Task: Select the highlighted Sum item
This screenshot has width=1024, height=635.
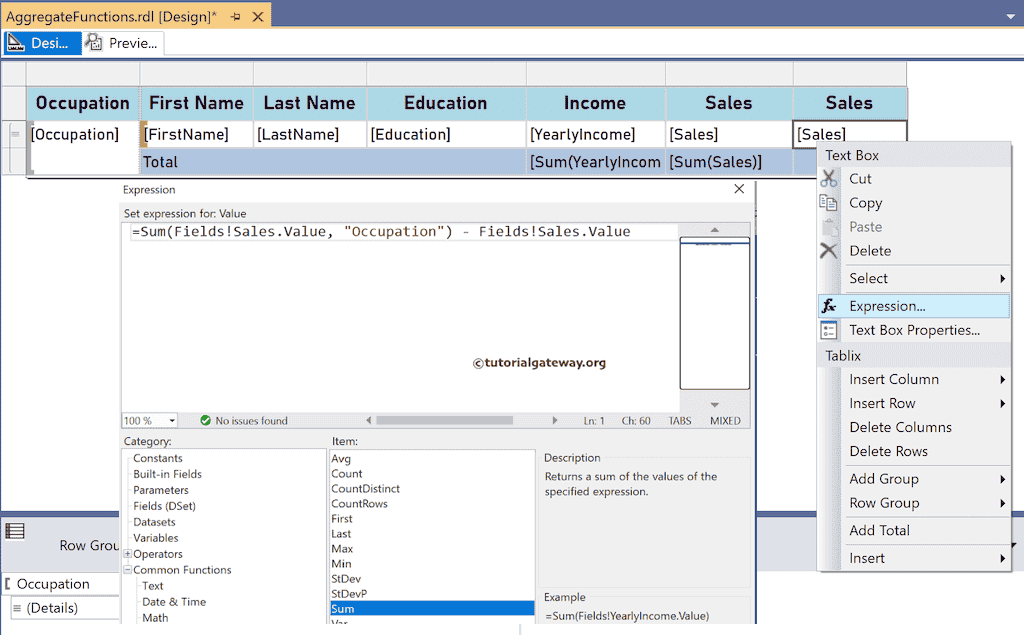Action: (x=432, y=609)
